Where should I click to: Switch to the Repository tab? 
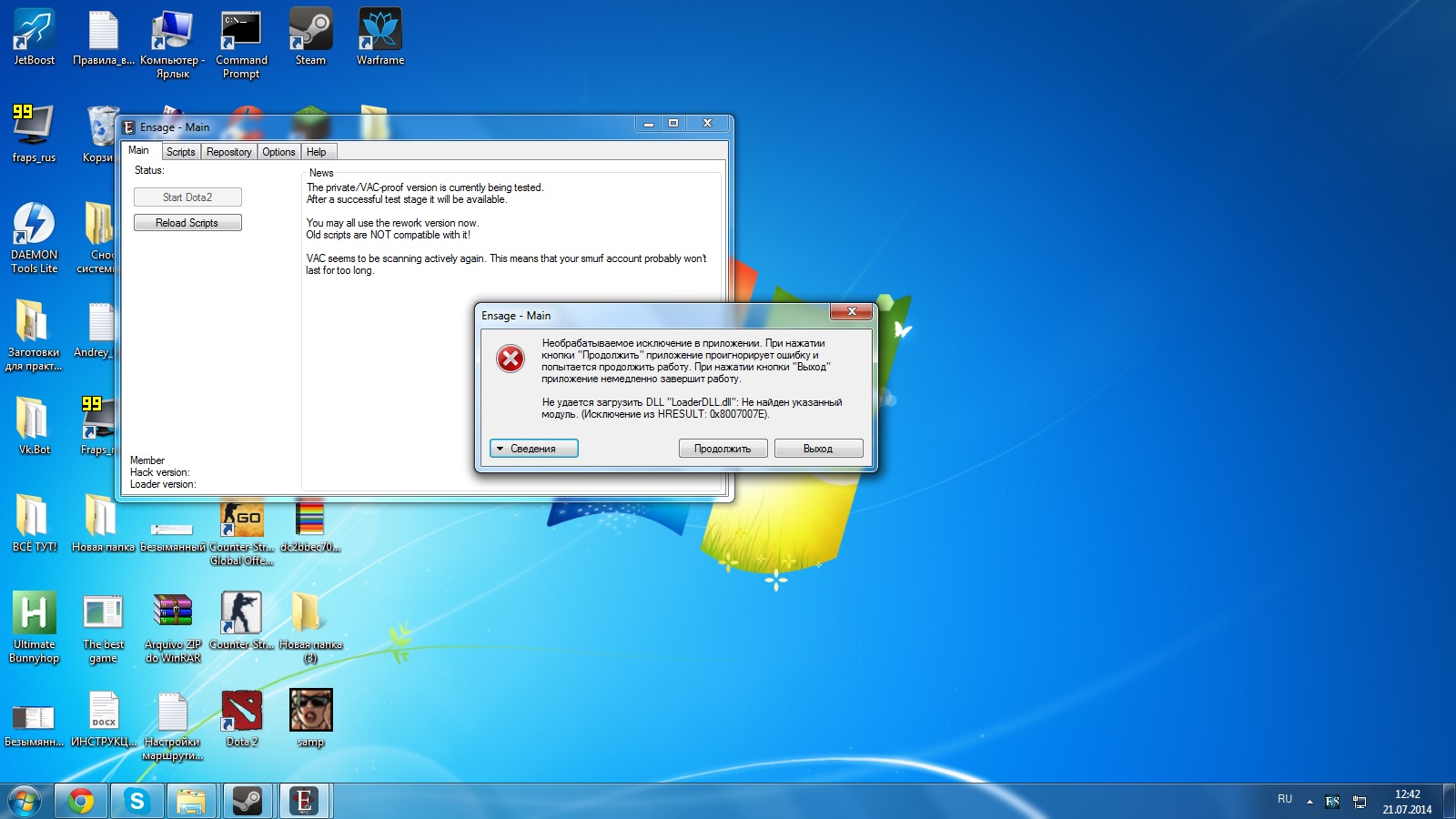(x=228, y=152)
